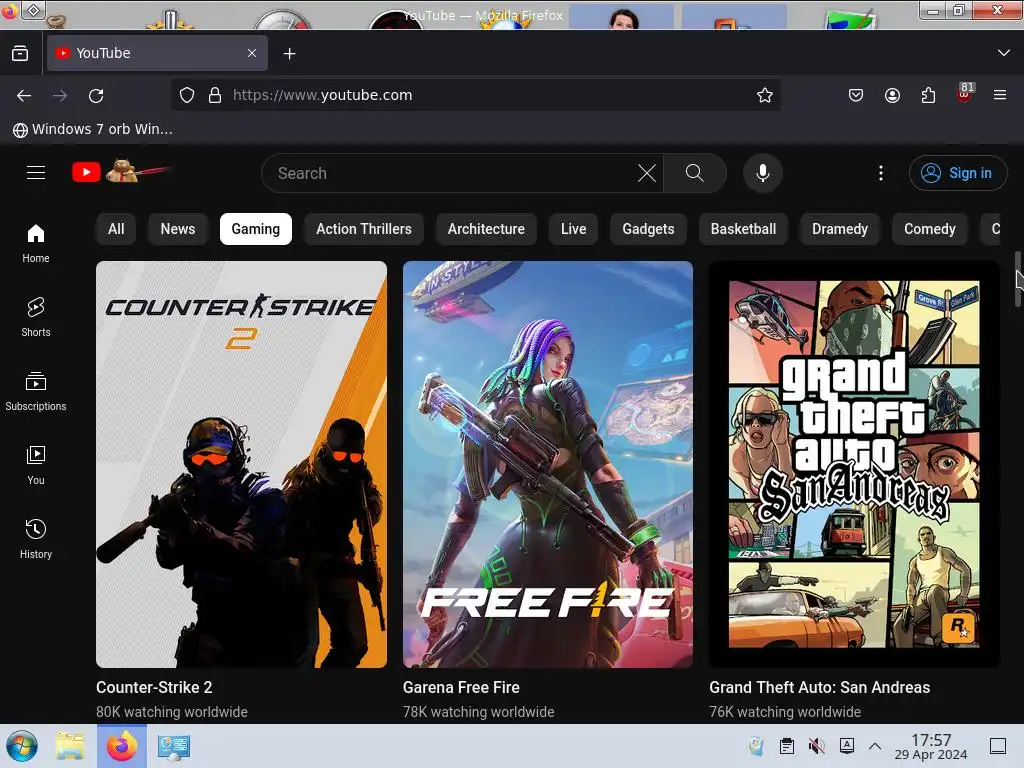Select the Live filter chip
This screenshot has height=768, width=1024.
(573, 229)
